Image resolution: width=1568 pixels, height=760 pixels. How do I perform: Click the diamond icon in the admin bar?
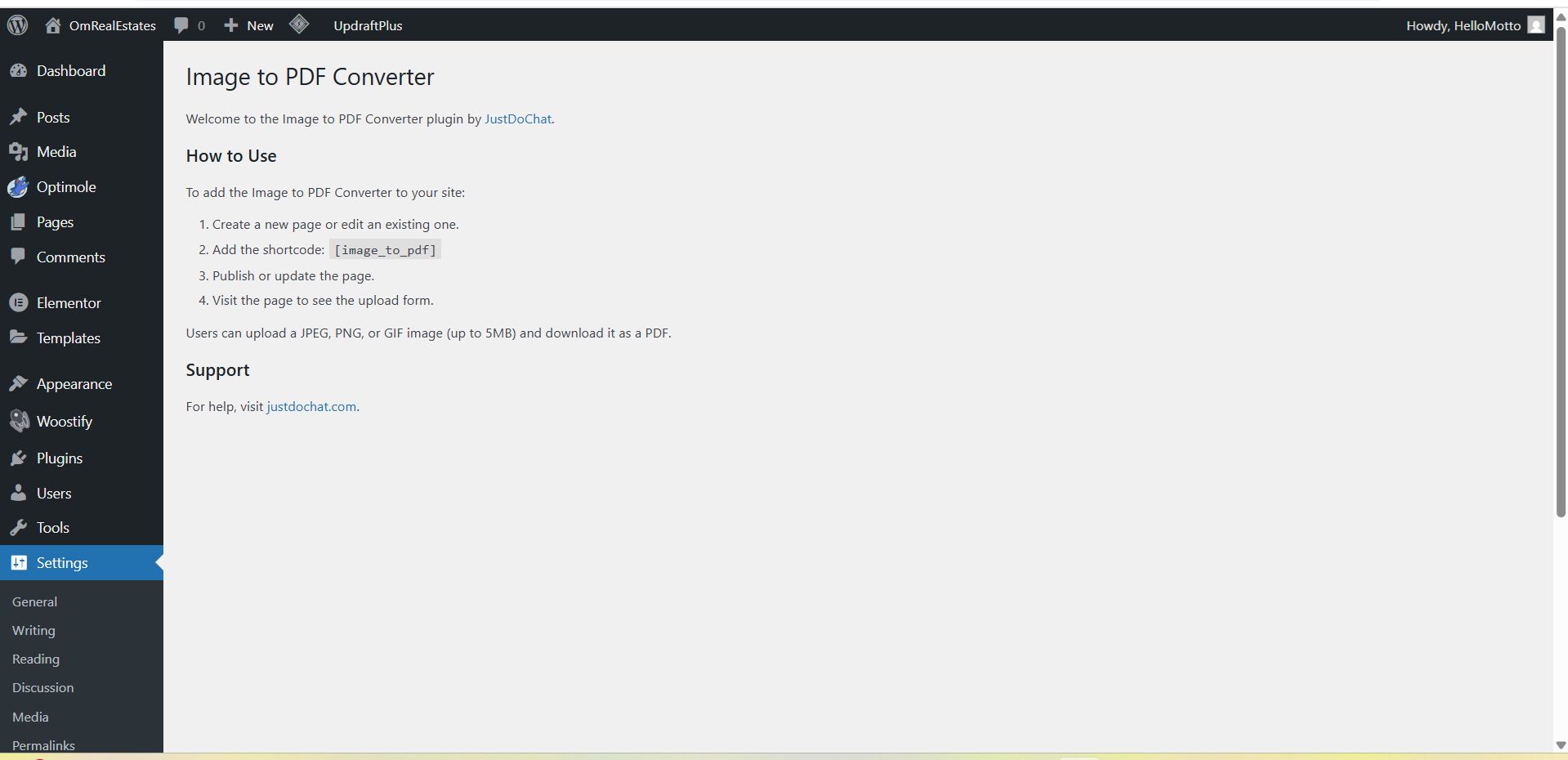pyautogui.click(x=299, y=25)
